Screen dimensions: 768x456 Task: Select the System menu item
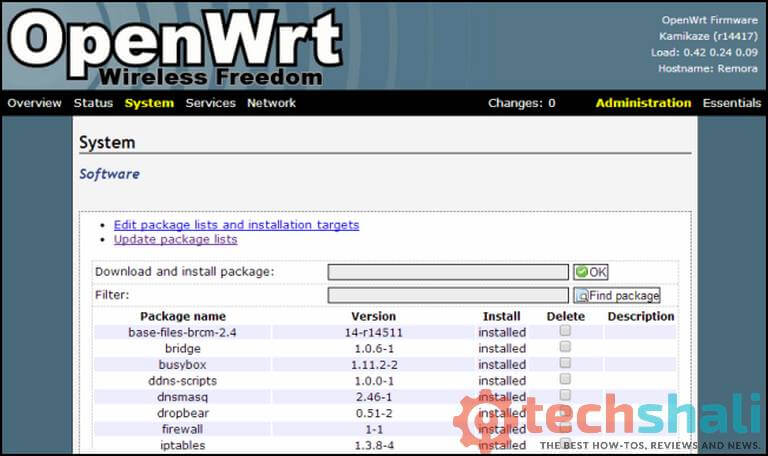click(x=149, y=103)
